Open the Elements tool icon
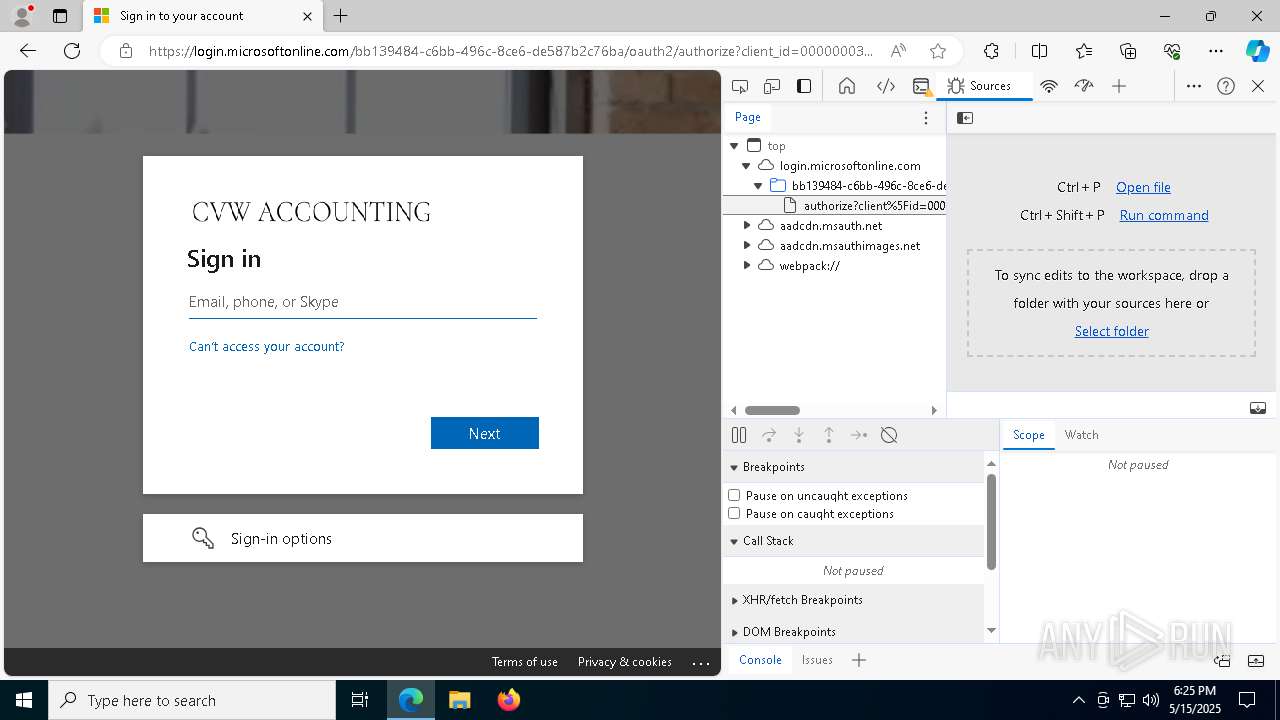Screen dimensions: 1280x720 pyautogui.click(x=886, y=86)
